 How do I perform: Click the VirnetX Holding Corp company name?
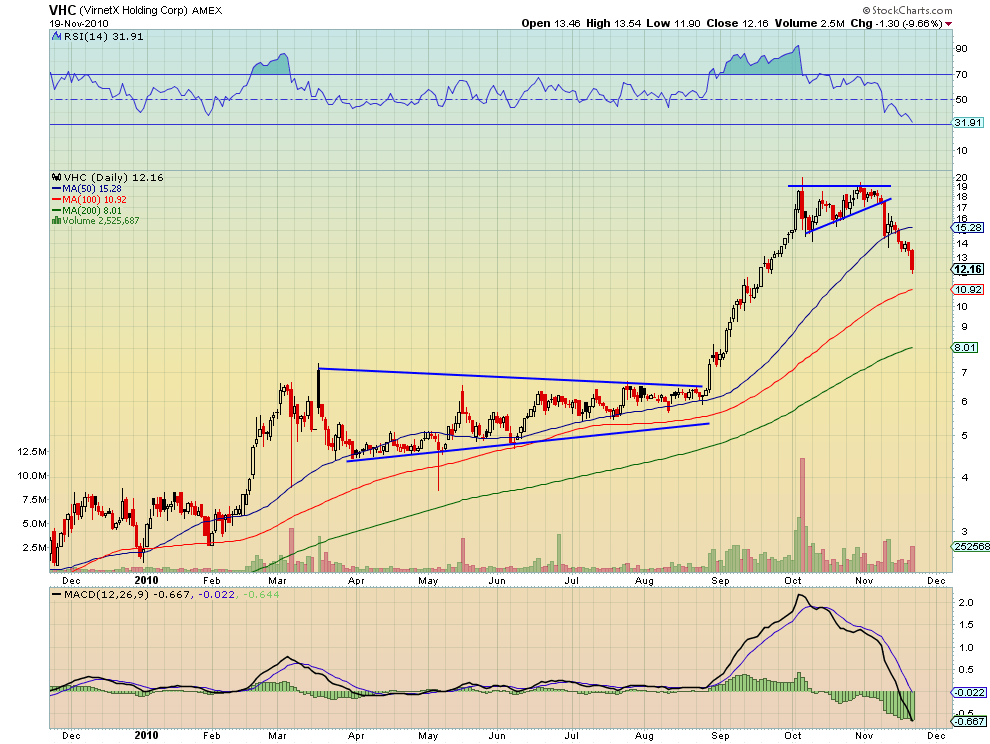(x=134, y=11)
